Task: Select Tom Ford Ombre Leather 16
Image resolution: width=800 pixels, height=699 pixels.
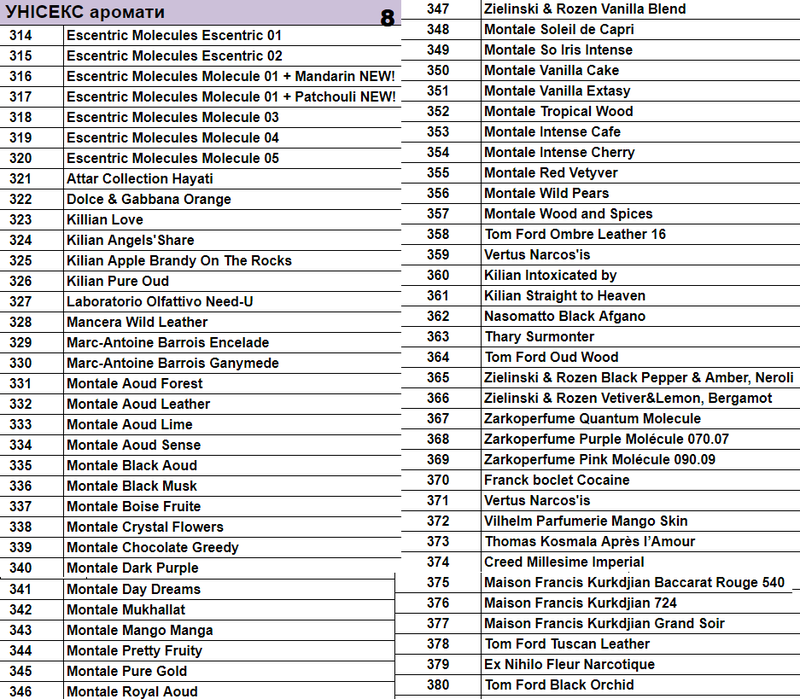Action: click(x=574, y=234)
